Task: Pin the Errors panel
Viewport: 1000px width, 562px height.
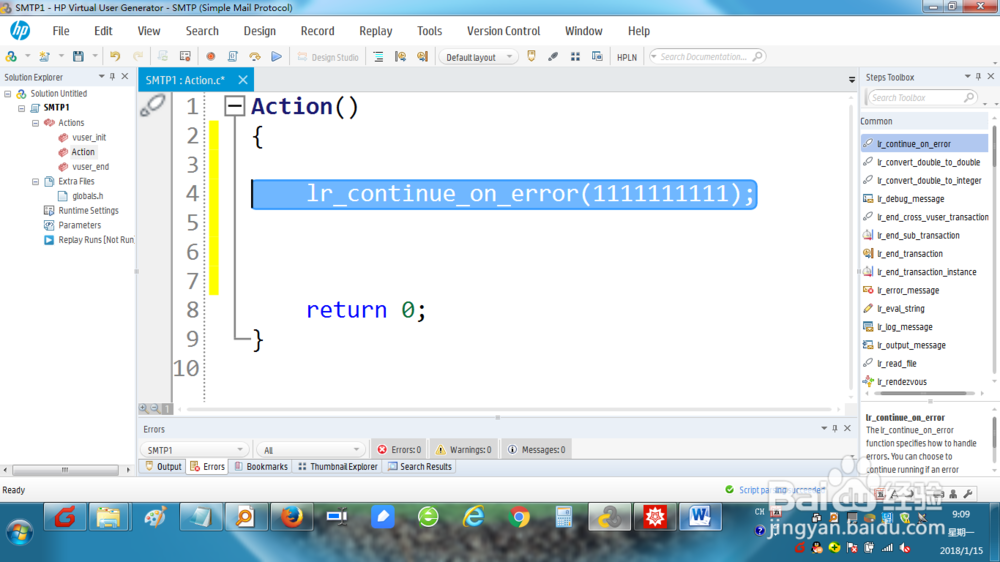Action: coord(835,429)
